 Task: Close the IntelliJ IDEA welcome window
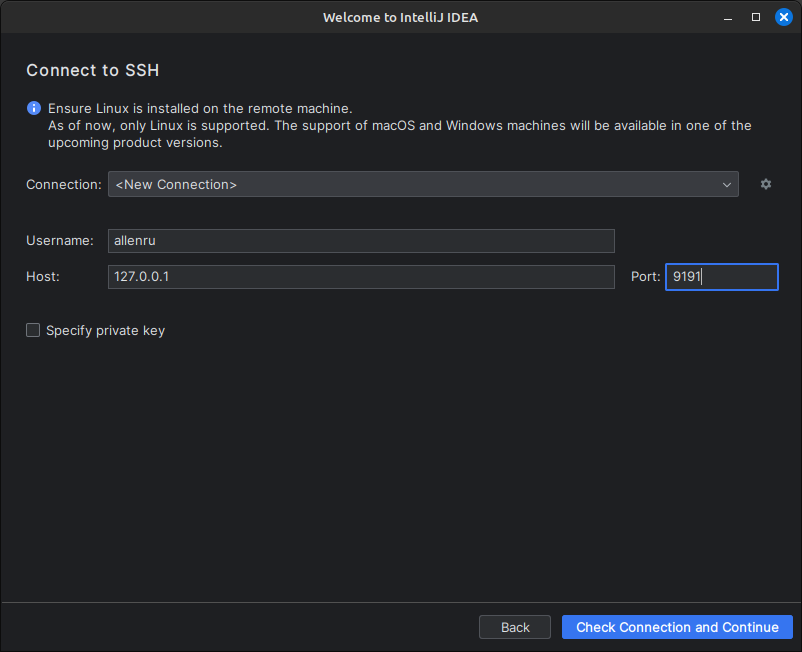tap(783, 17)
